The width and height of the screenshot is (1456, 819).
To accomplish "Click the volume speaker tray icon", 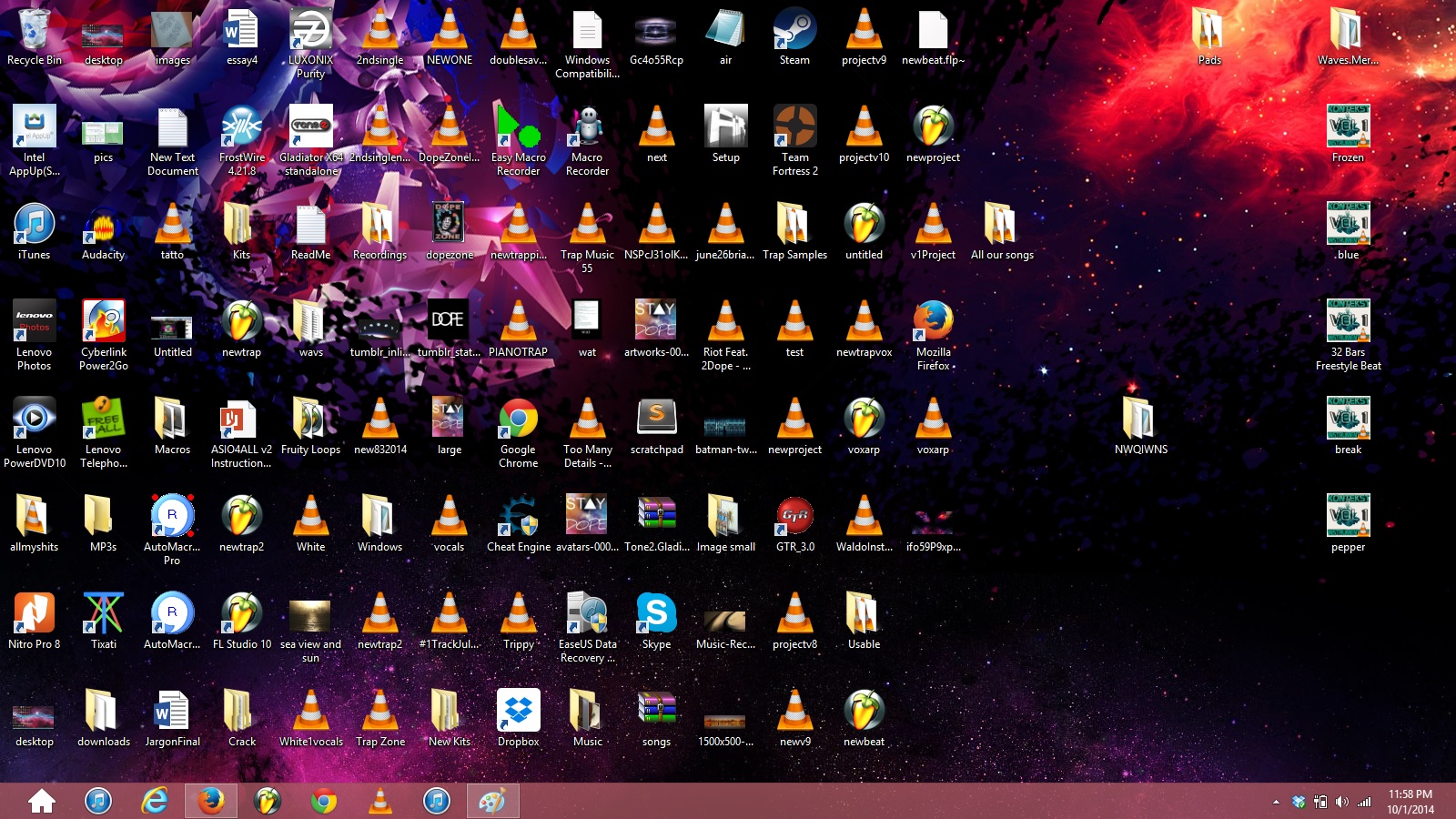I will 1341,802.
